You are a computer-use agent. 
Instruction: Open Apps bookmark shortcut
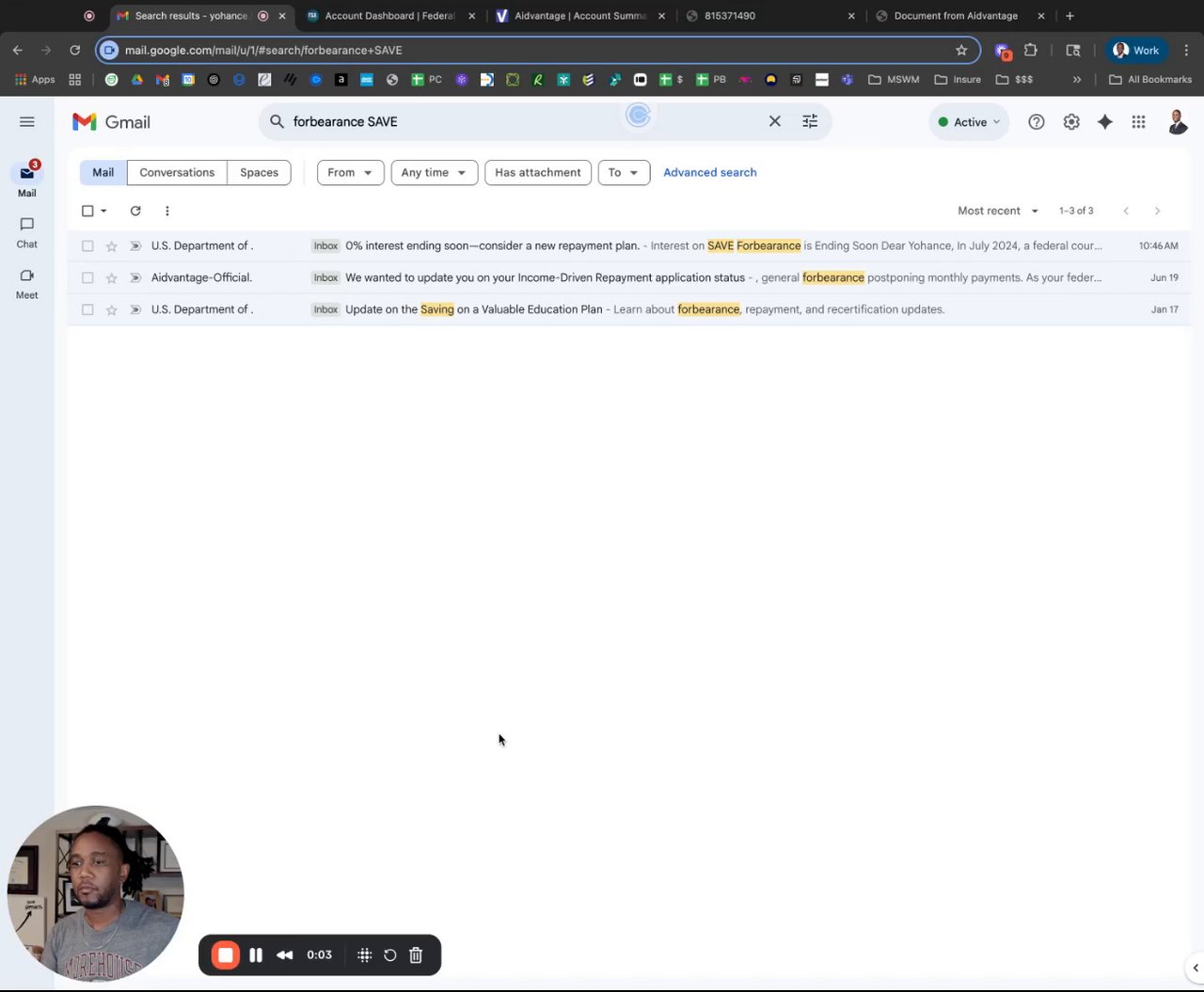tap(35, 79)
